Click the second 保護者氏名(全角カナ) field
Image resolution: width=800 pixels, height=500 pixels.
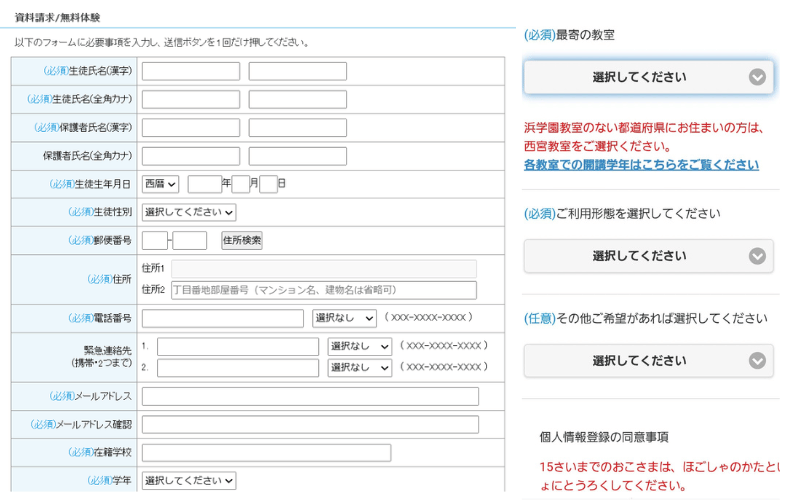298,156
